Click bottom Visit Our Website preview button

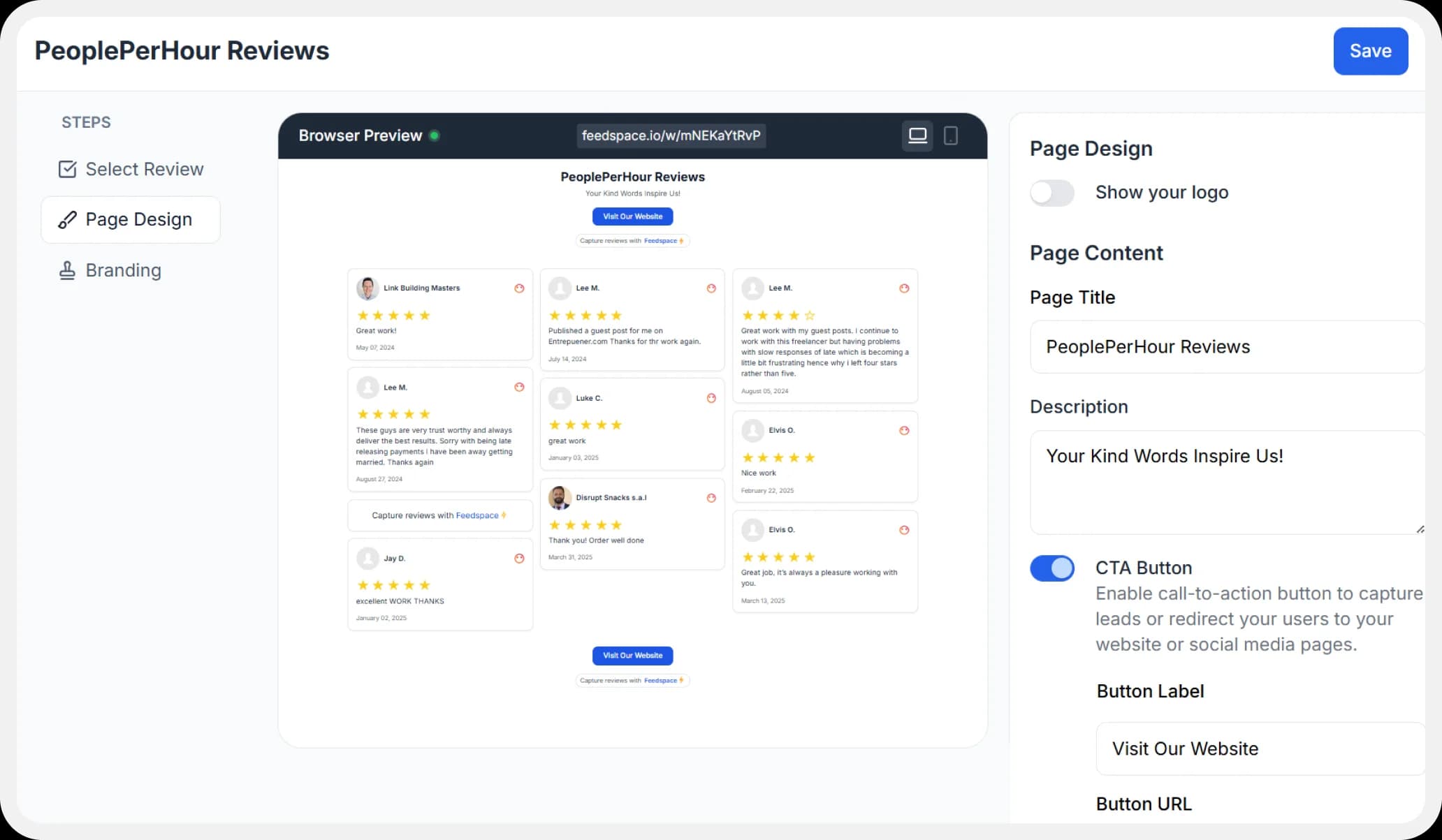pyautogui.click(x=632, y=656)
